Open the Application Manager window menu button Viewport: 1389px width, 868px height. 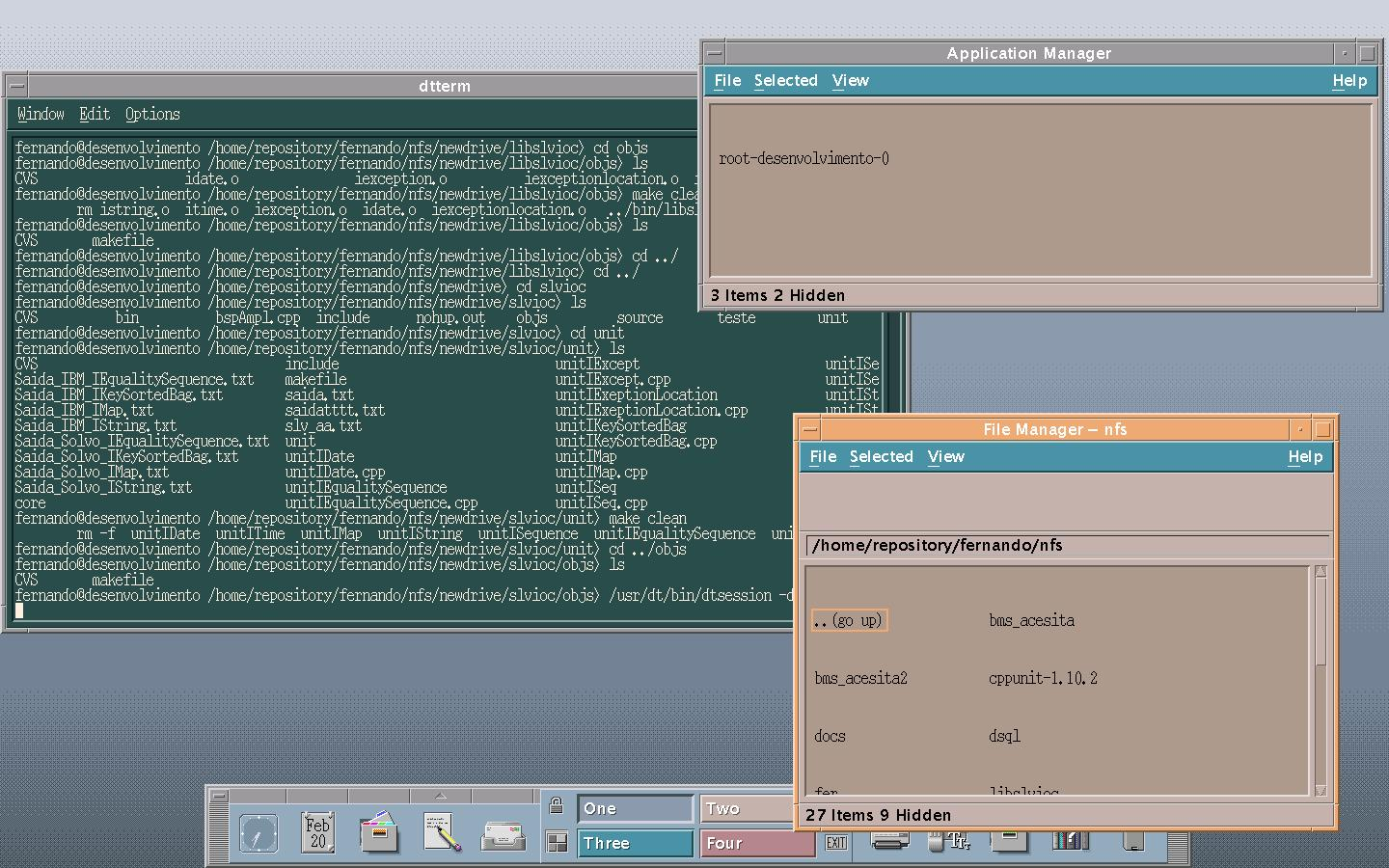pos(714,54)
